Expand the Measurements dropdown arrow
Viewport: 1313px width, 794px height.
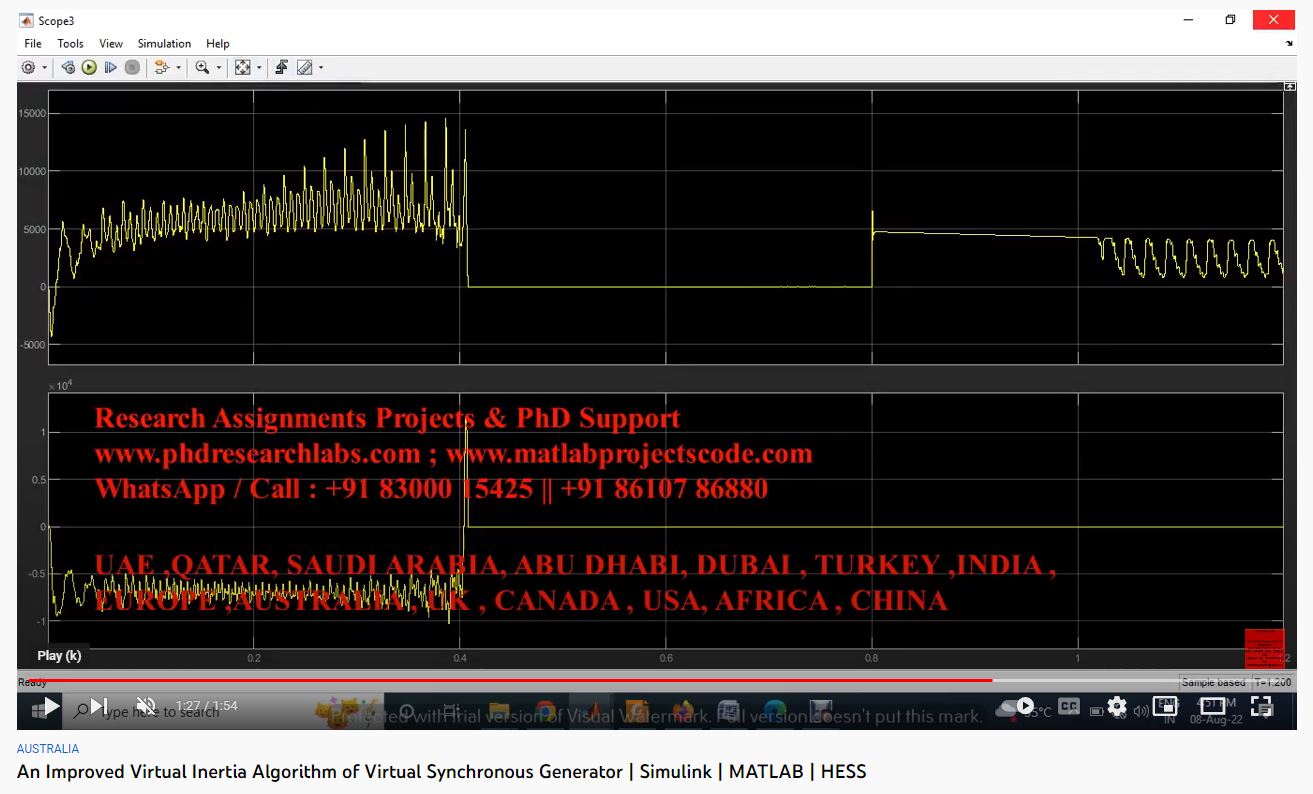[321, 68]
